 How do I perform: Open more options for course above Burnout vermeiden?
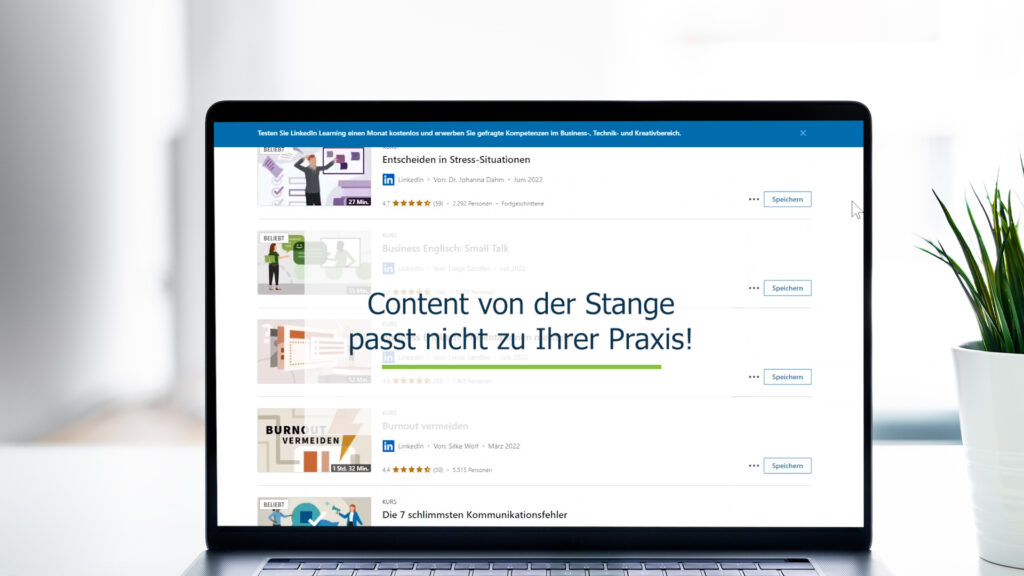click(x=754, y=377)
